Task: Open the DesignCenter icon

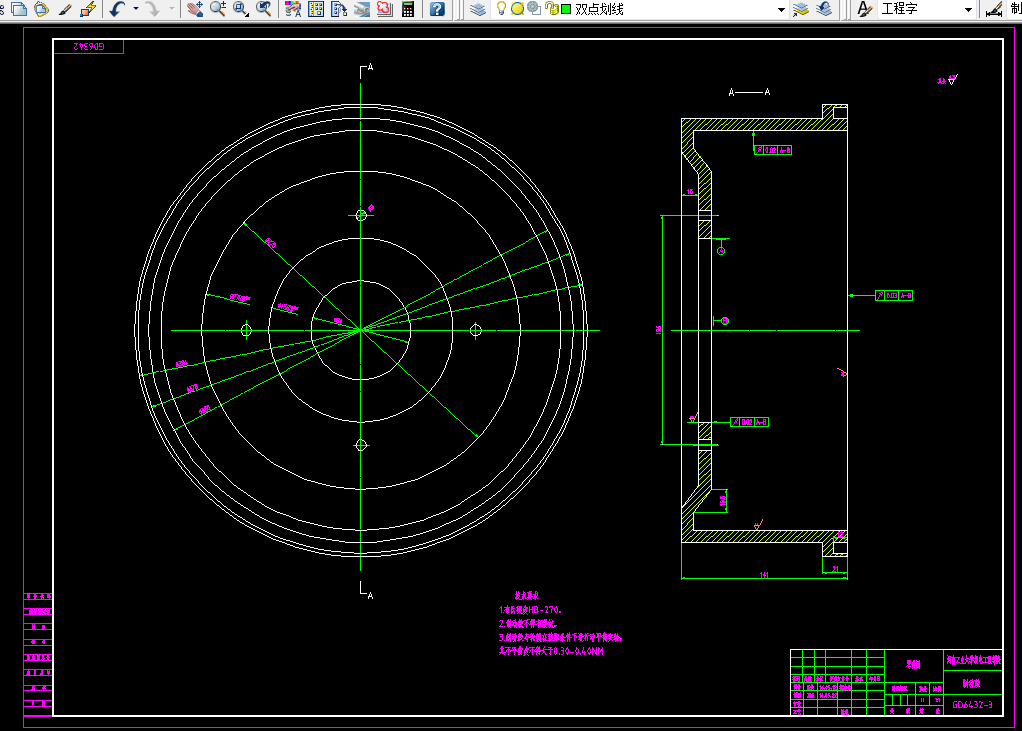Action: pyautogui.click(x=316, y=9)
